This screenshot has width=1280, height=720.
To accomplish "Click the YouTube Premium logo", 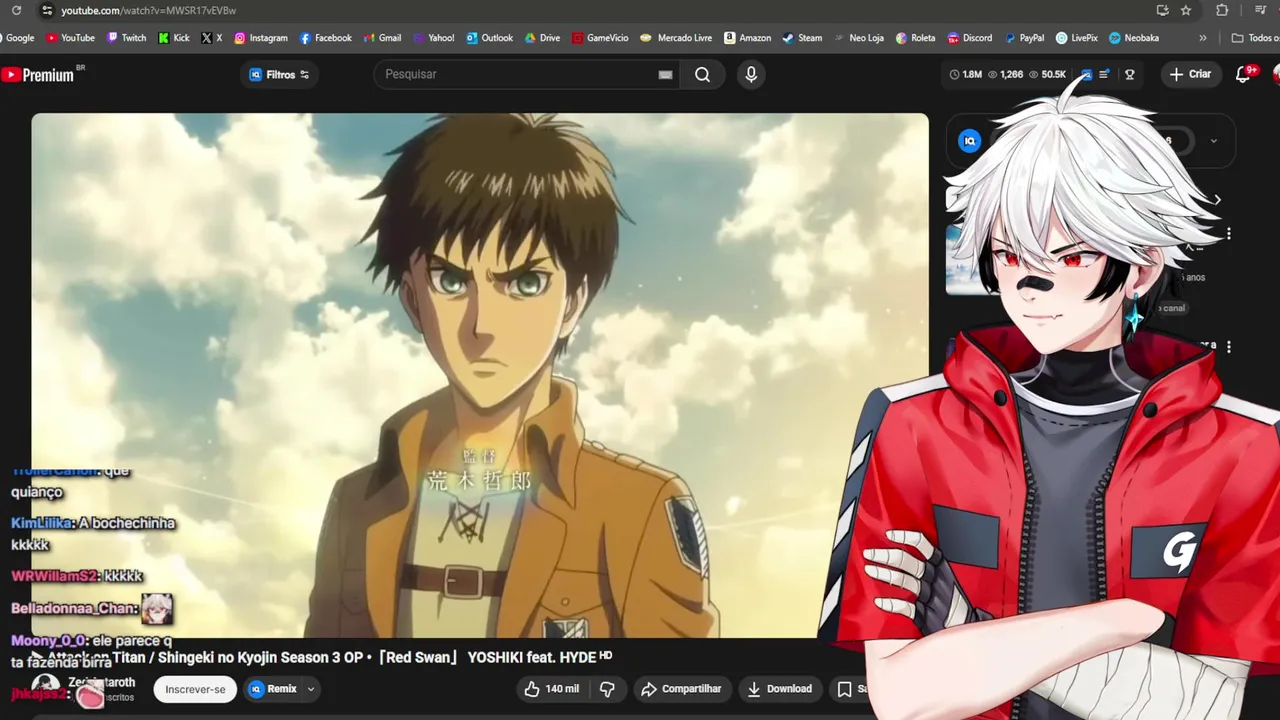I will pyautogui.click(x=37, y=75).
